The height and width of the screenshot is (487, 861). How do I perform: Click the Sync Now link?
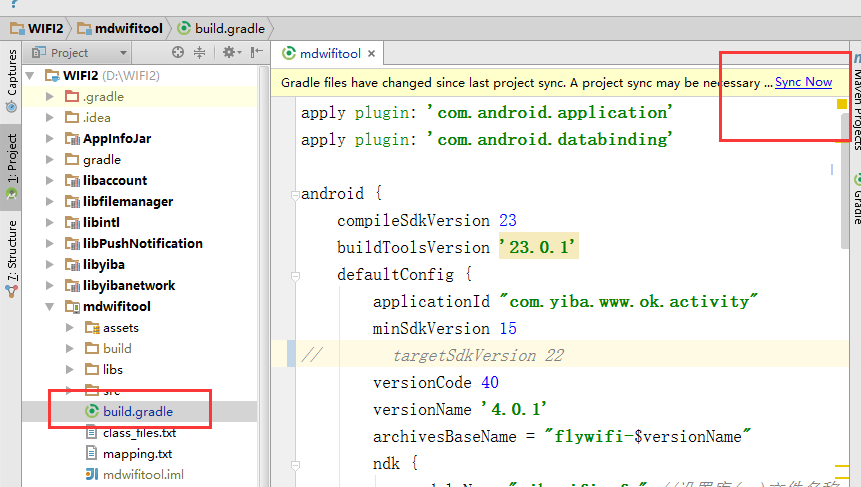coord(803,82)
